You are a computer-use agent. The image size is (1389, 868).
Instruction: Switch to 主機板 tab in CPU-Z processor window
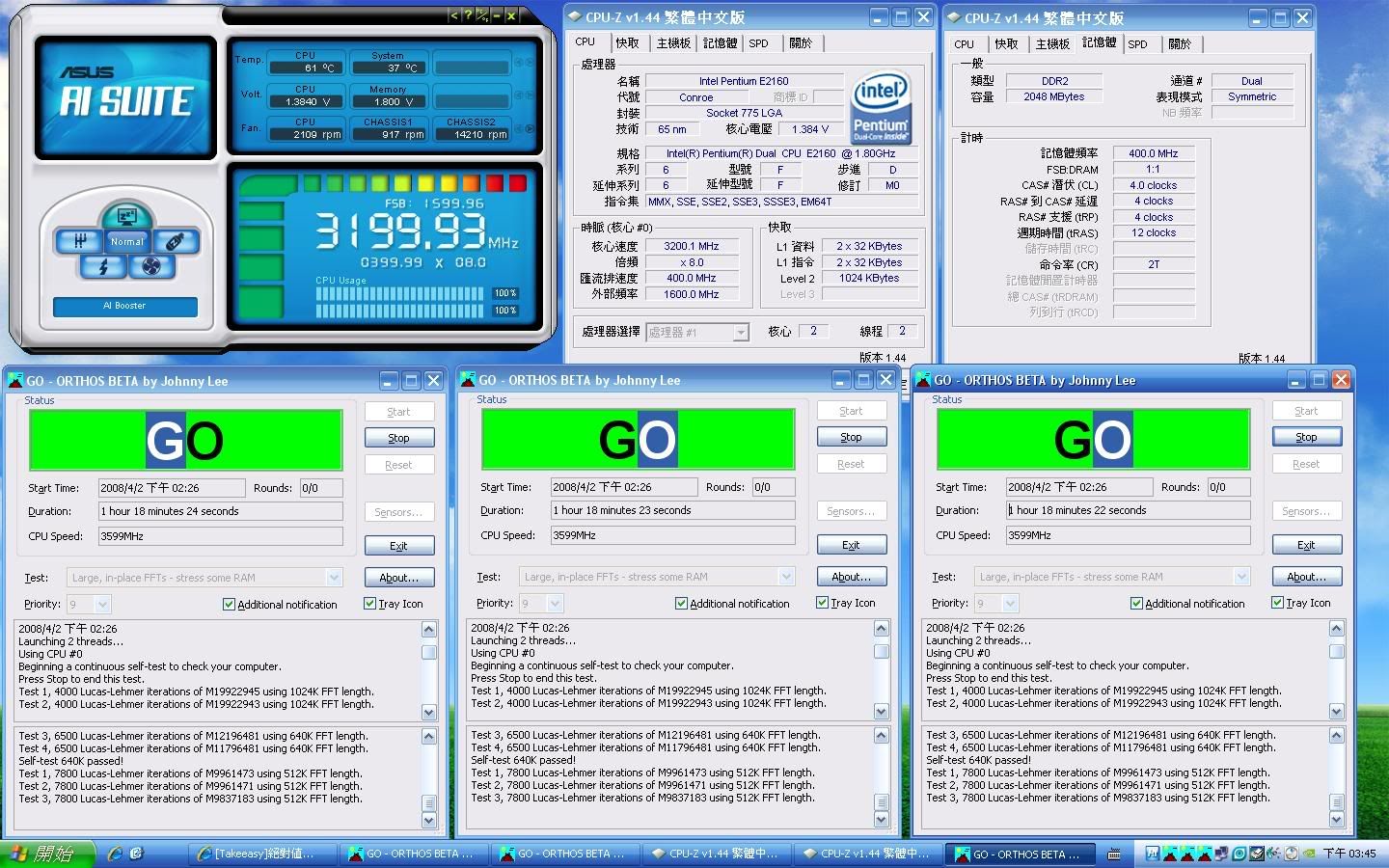coord(673,43)
